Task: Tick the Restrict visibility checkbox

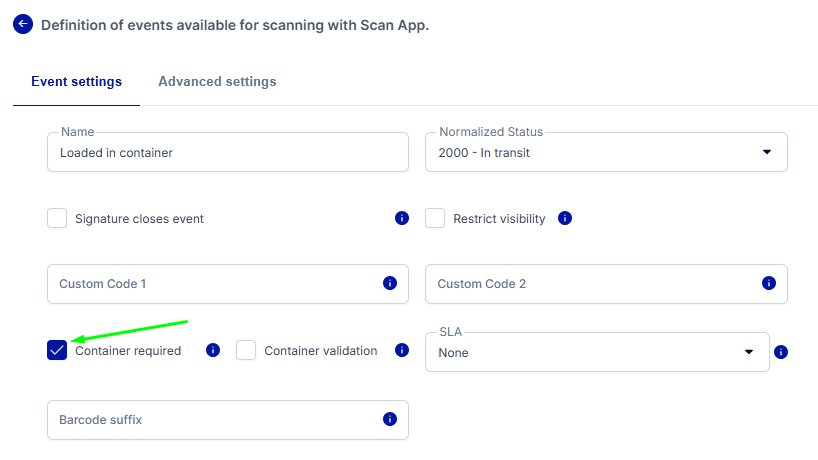Action: pos(435,218)
